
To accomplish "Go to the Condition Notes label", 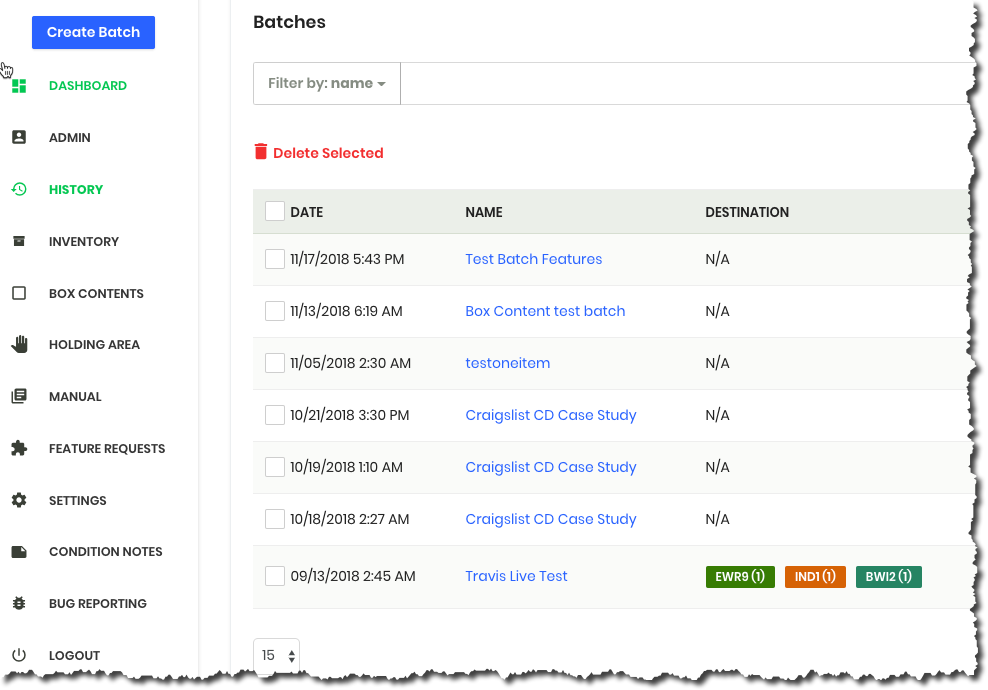I will click(105, 551).
